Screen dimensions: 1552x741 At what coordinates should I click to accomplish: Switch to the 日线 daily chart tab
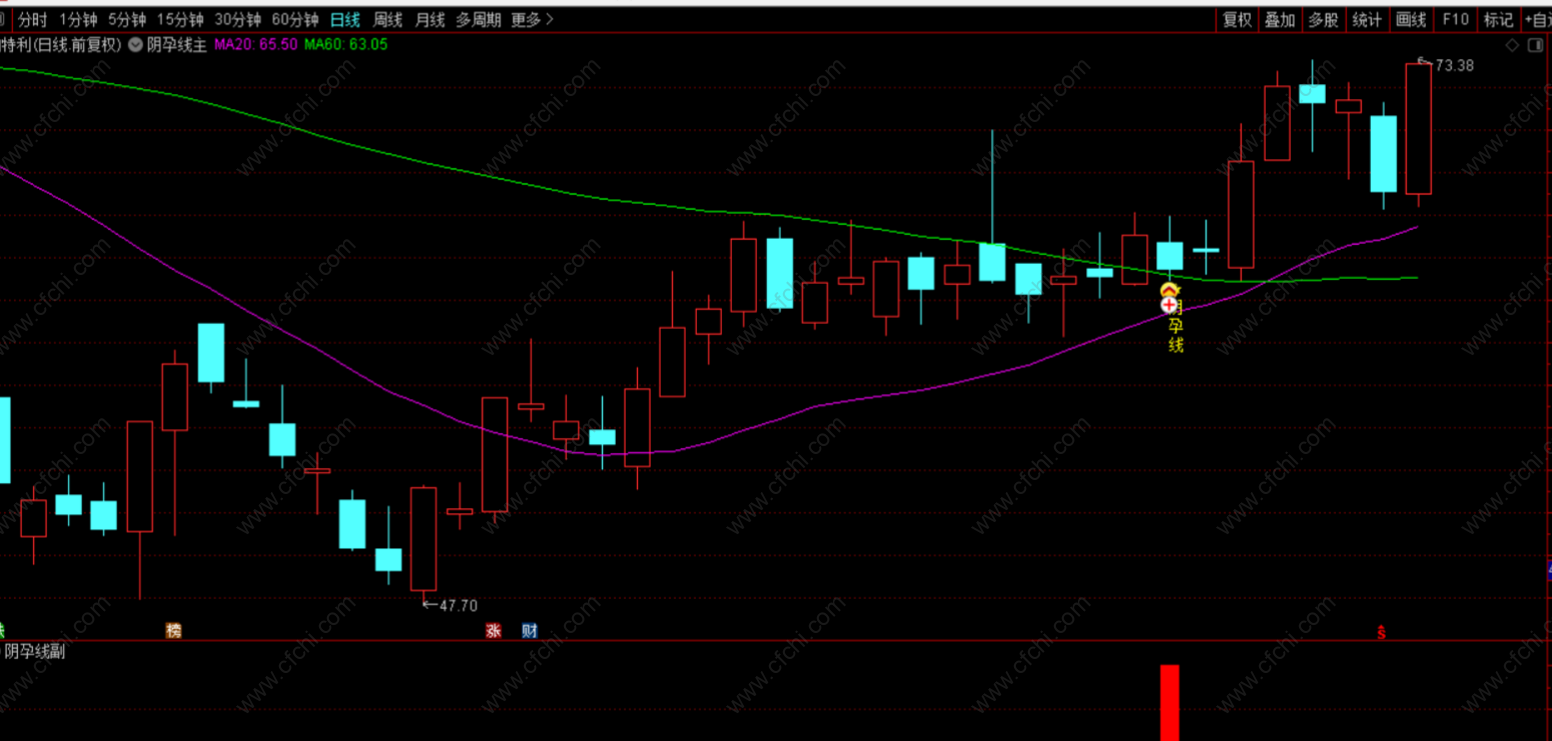(x=345, y=19)
